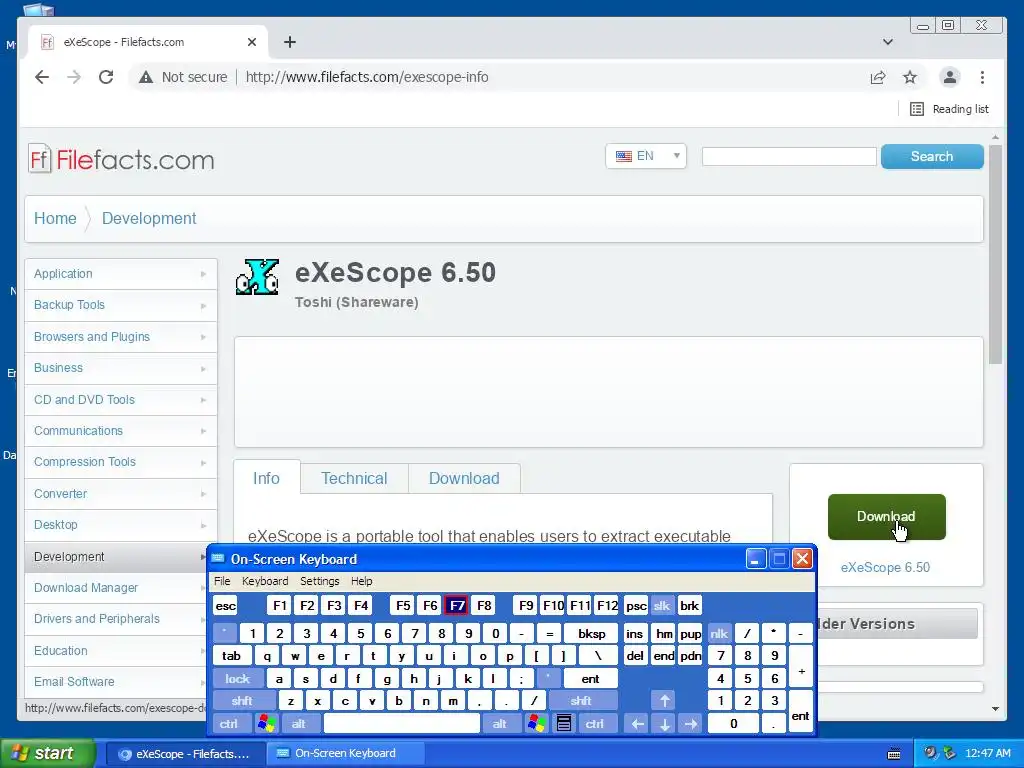Open Drivers and Peripherals category
The width and height of the screenshot is (1024, 768).
(x=116, y=619)
